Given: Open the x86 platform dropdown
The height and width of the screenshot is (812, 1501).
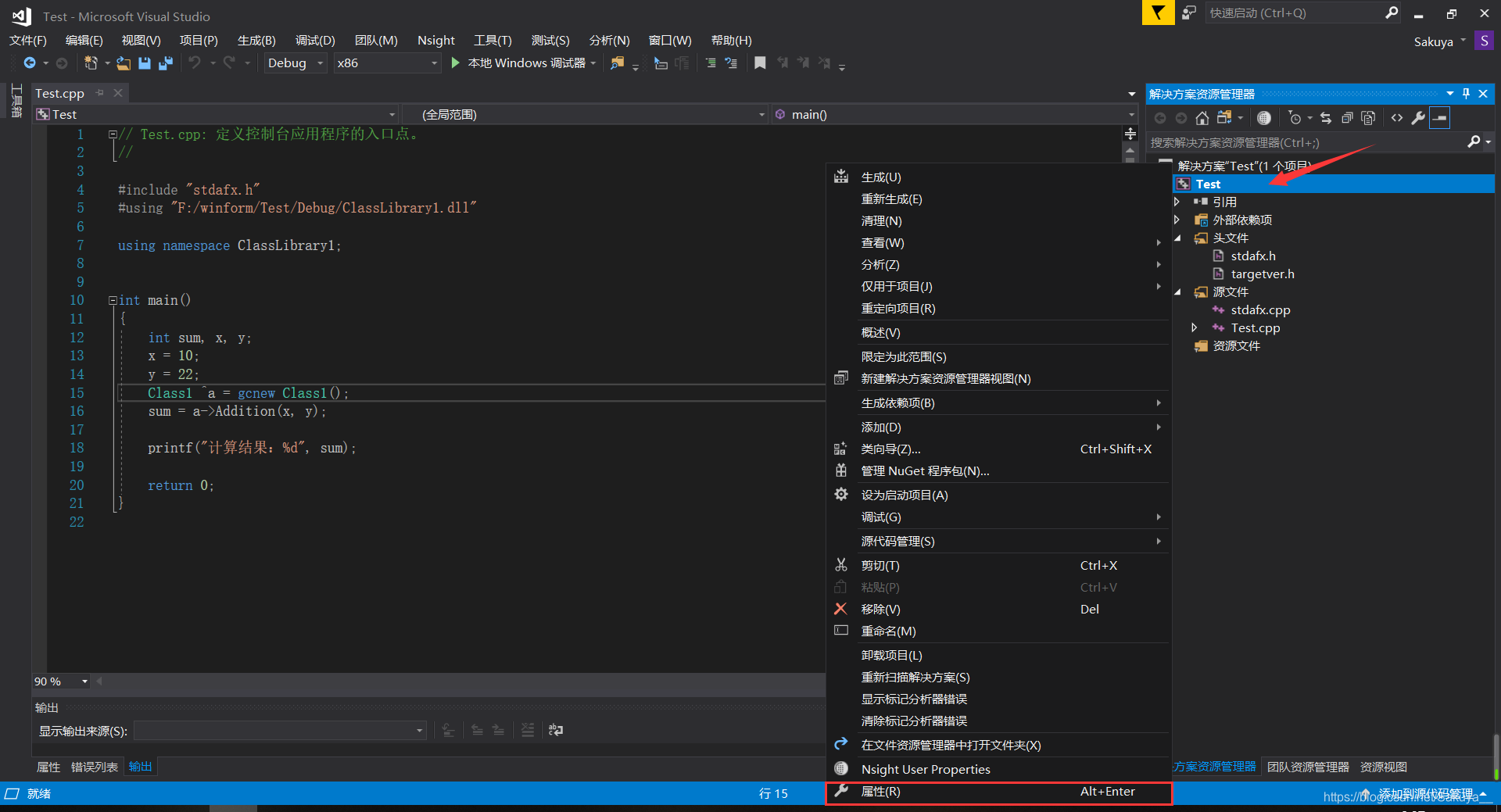Looking at the screenshot, I should click(387, 63).
